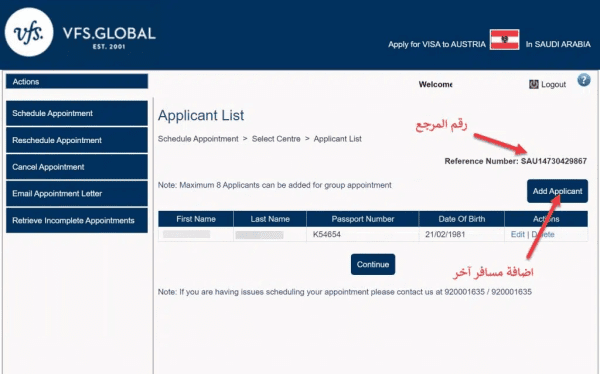Click the Apply for VISA to AUSTRIA text
The image size is (600, 374).
[x=437, y=44]
